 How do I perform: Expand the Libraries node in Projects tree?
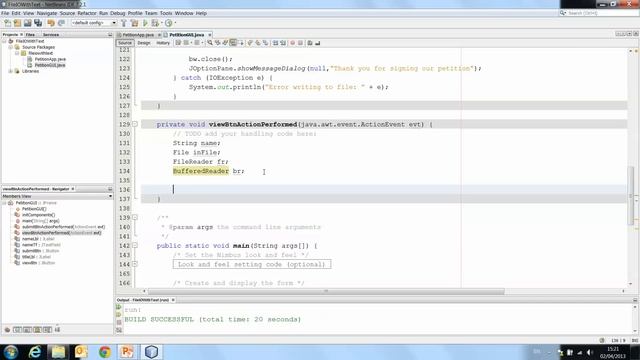[x=11, y=71]
